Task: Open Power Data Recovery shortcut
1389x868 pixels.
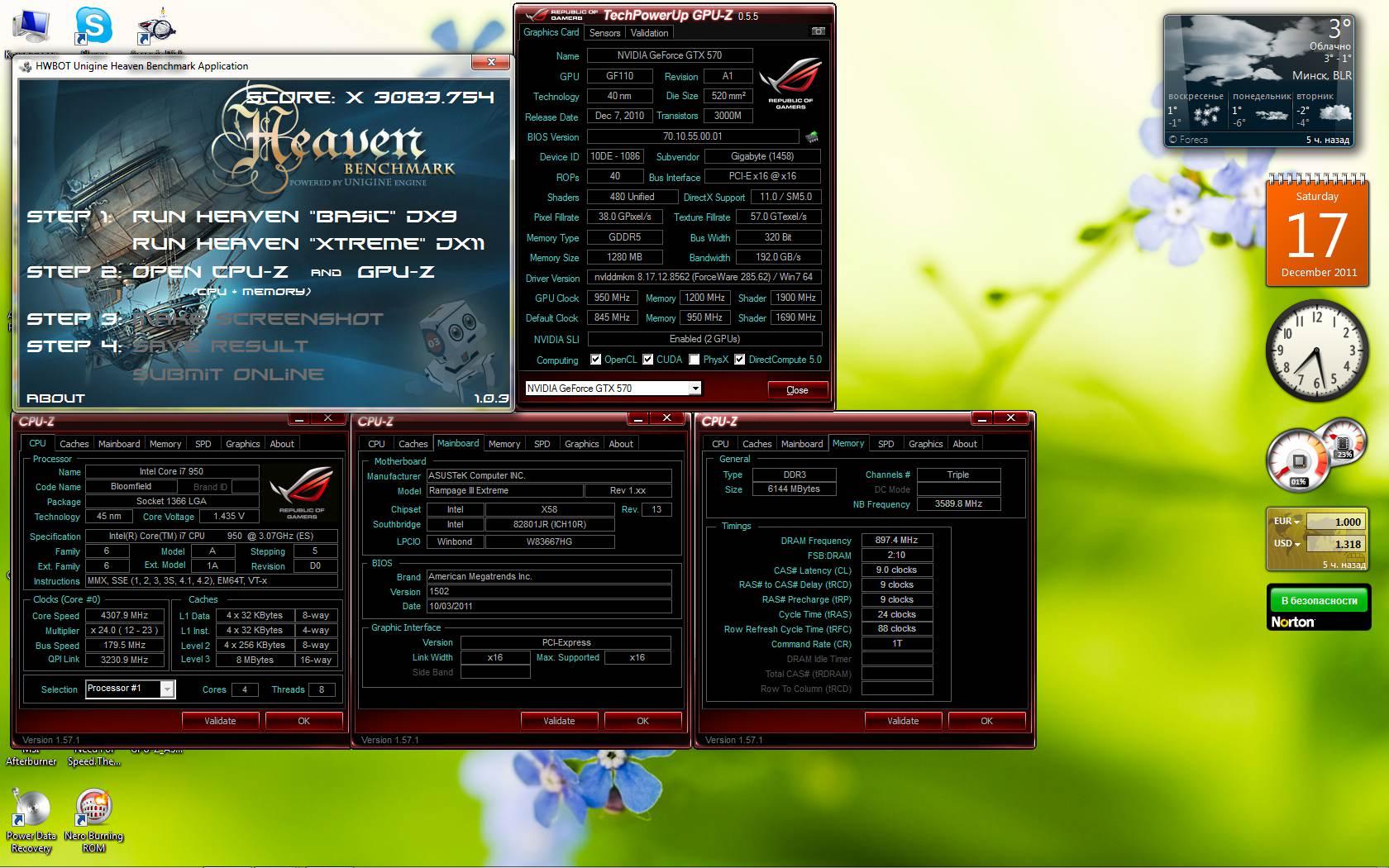Action: click(31, 819)
